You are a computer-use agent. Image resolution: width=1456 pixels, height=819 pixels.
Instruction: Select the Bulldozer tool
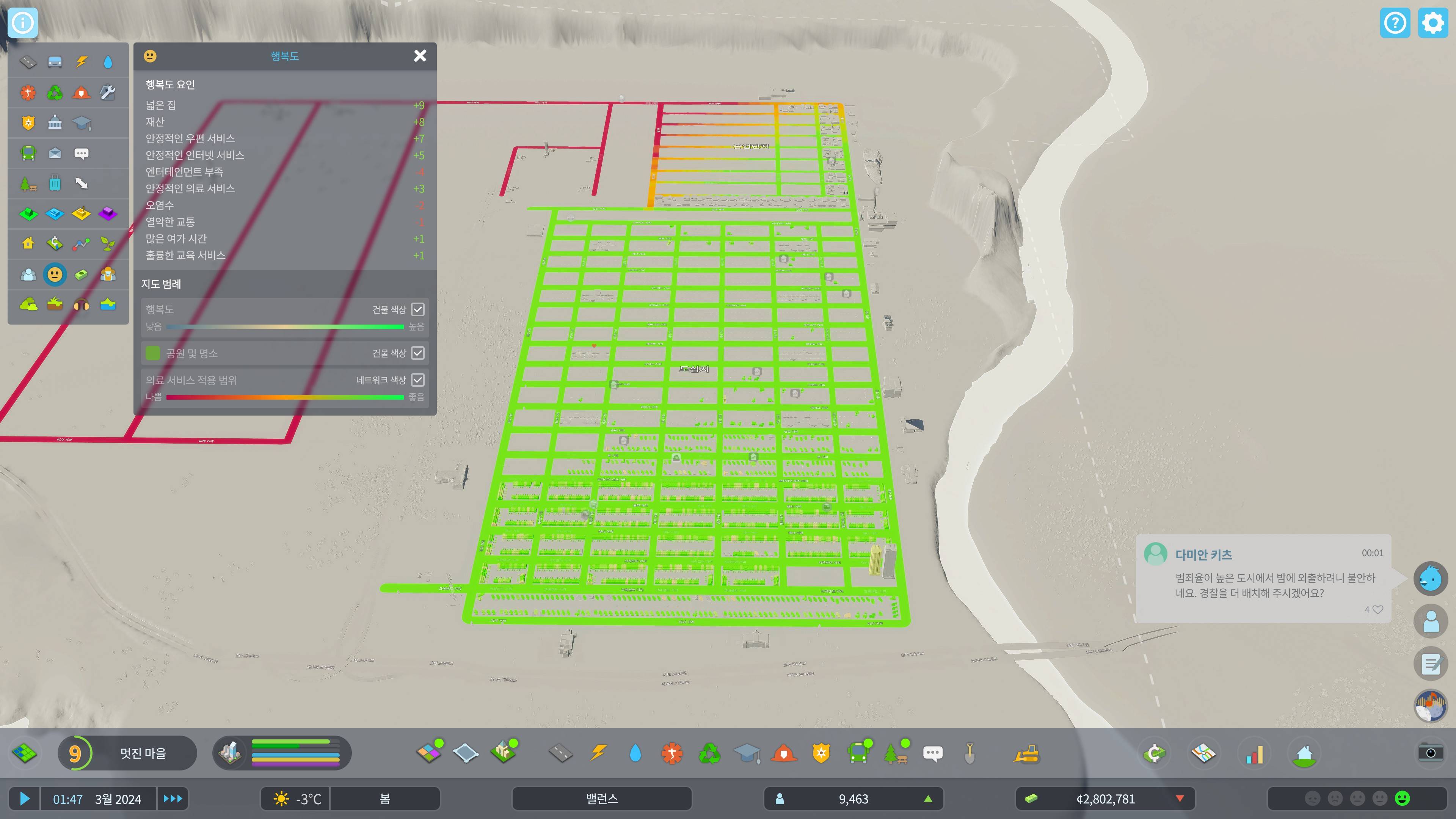[1026, 753]
